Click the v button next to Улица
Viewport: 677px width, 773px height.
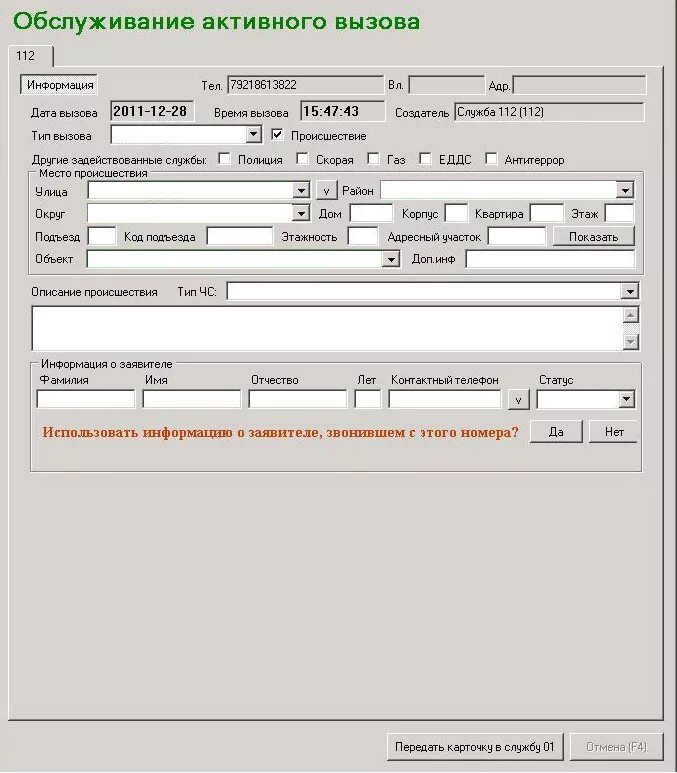326,190
